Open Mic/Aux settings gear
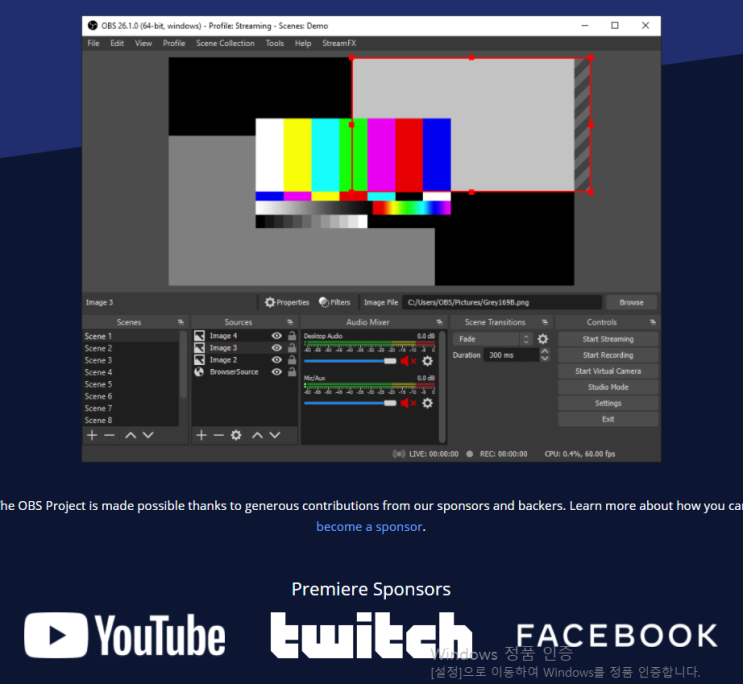This screenshot has height=684, width=743. click(427, 403)
